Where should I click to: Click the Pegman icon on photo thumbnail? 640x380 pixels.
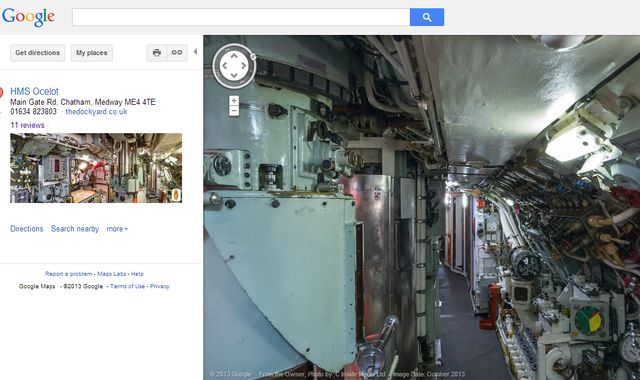pos(176,195)
